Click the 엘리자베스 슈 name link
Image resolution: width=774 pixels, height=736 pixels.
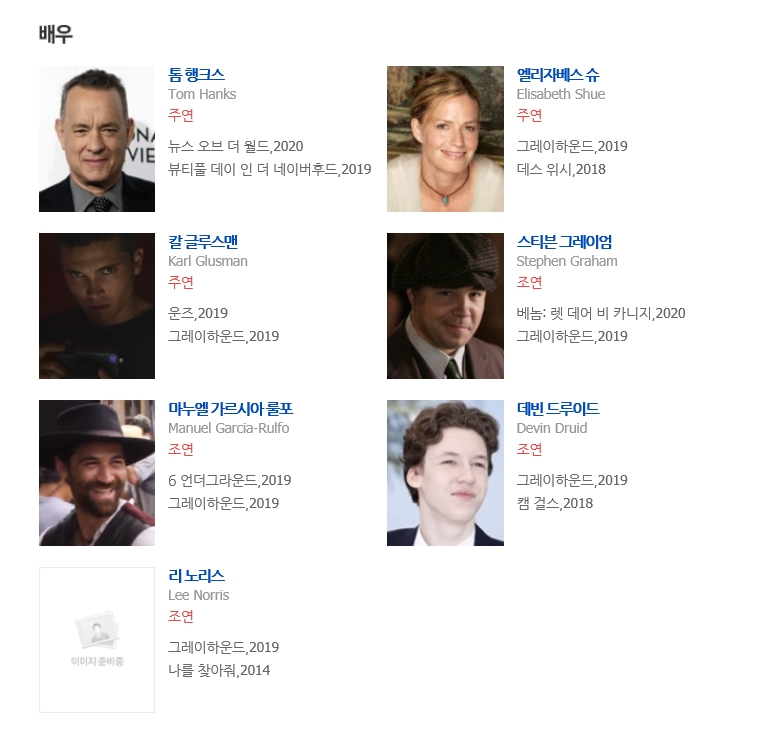(x=558, y=75)
